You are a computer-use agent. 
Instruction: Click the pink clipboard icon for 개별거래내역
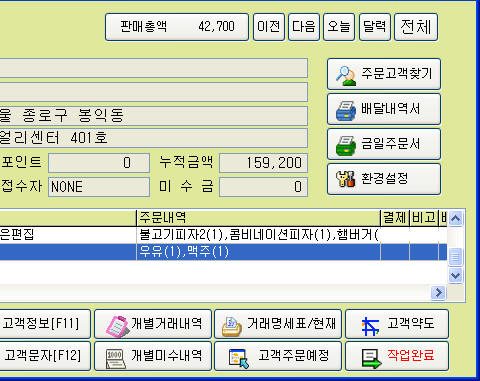(x=116, y=326)
